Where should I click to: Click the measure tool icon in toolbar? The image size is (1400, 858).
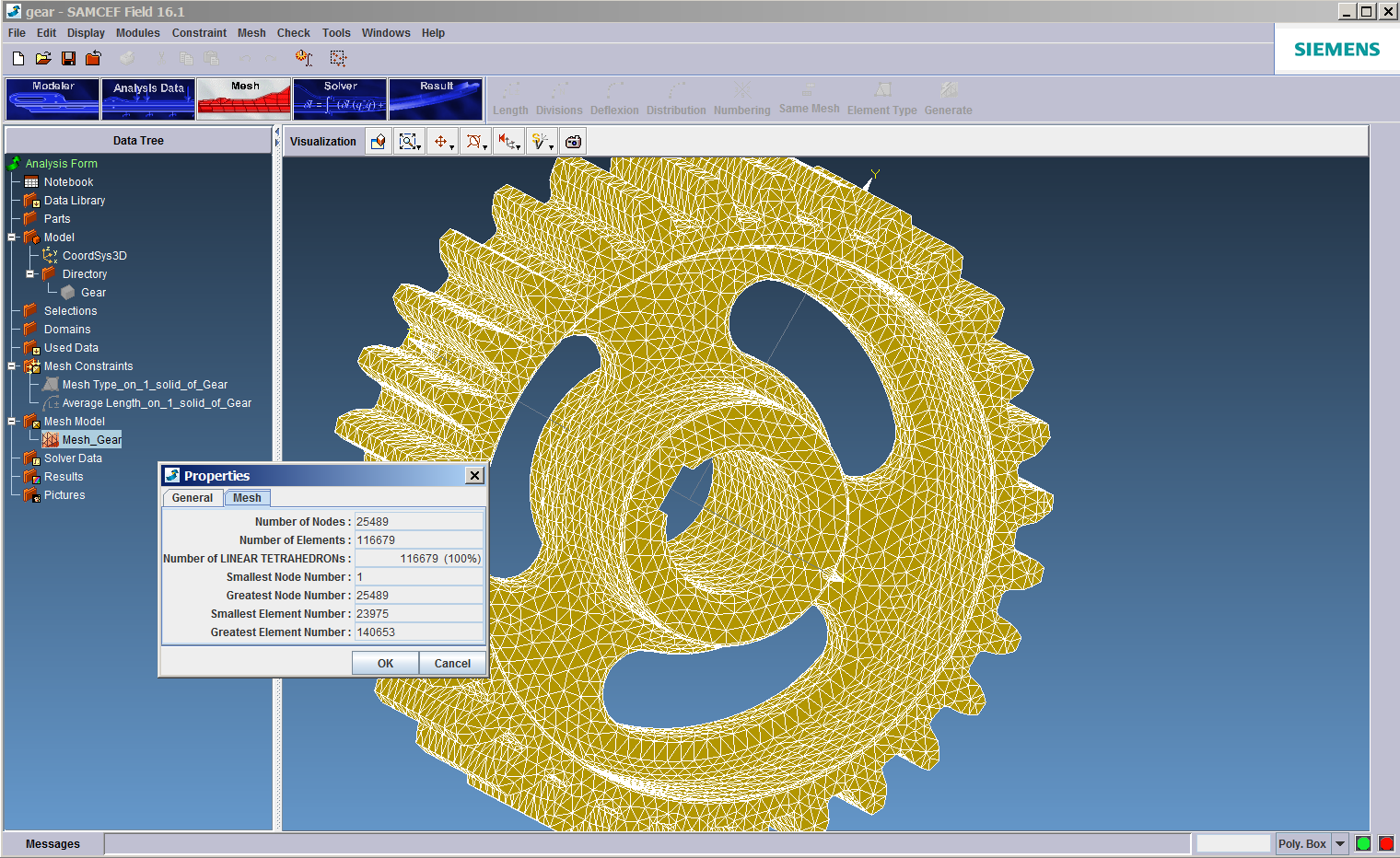(304, 58)
